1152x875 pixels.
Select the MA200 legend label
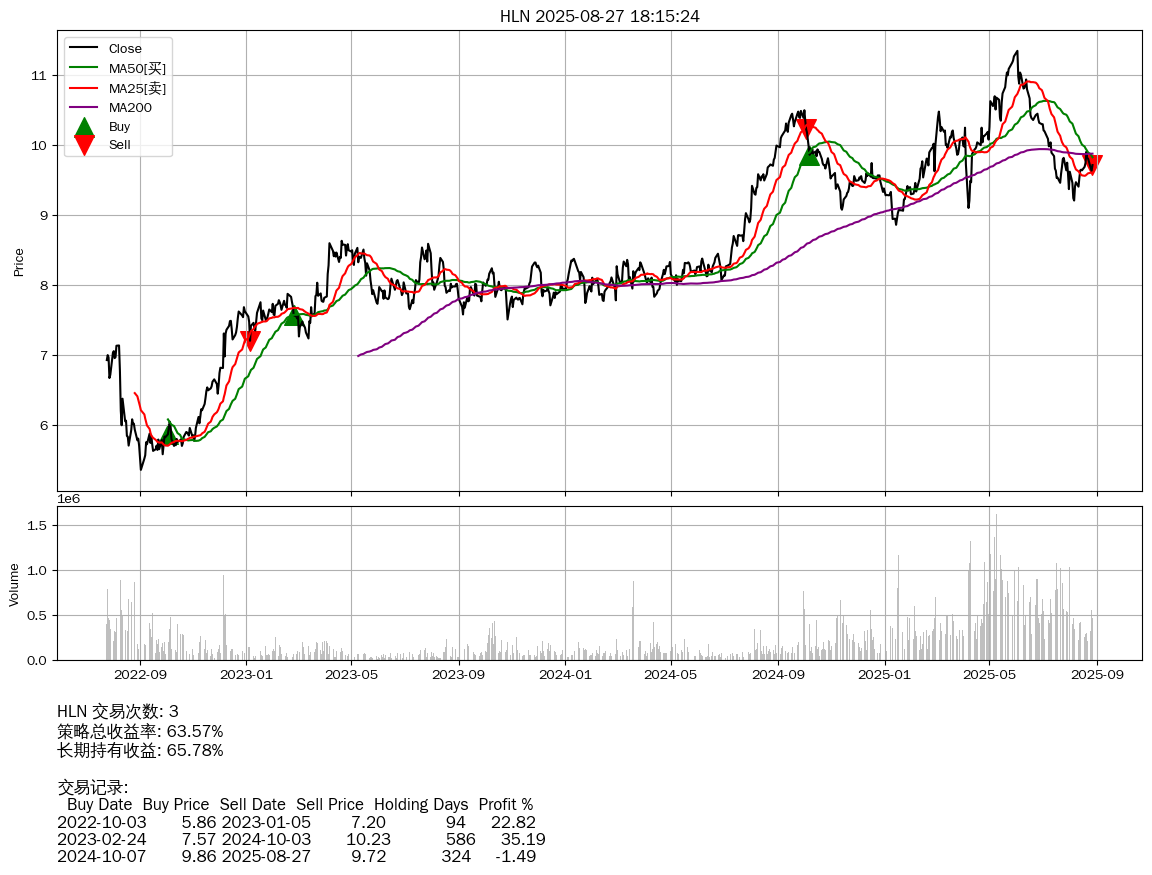click(x=130, y=107)
